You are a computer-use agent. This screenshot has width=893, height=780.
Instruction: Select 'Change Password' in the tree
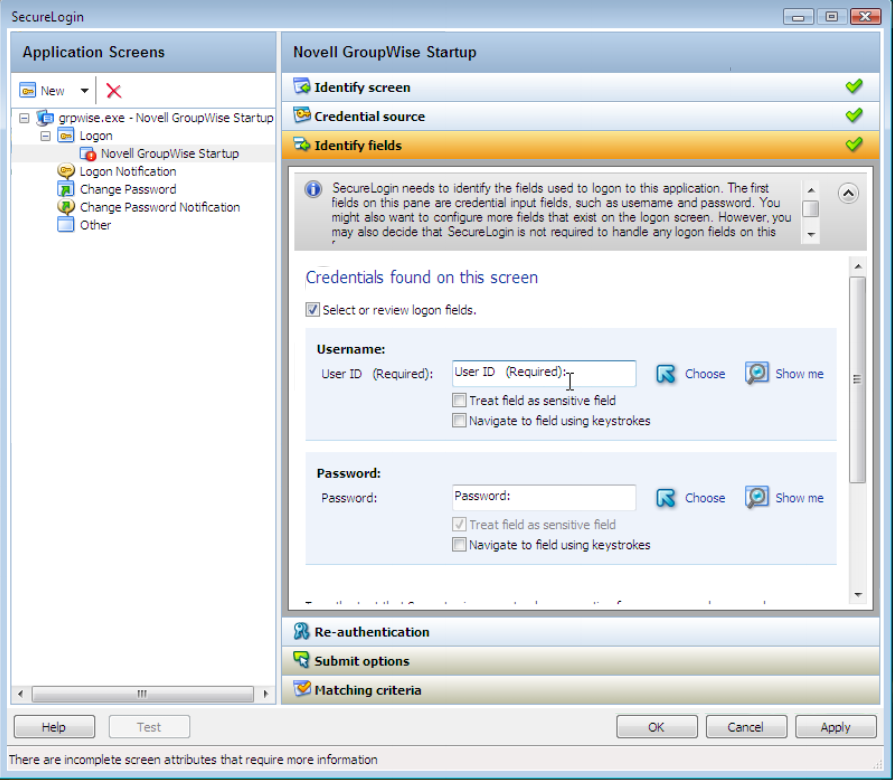tap(128, 189)
